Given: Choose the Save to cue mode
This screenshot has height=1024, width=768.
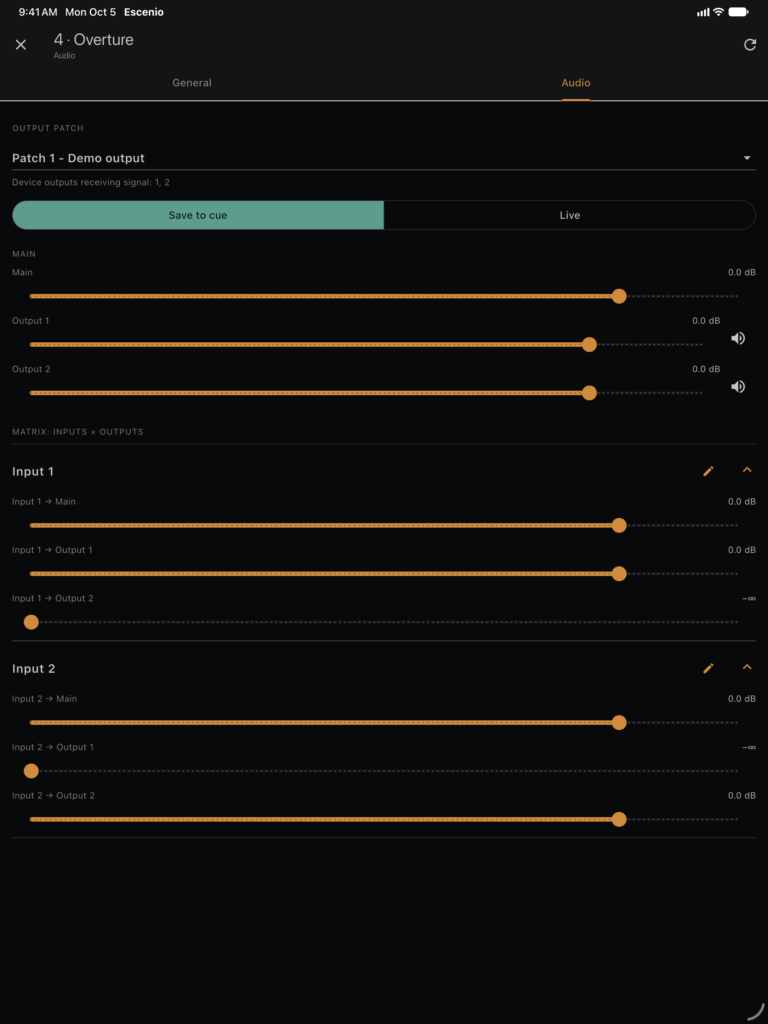Looking at the screenshot, I should pos(198,215).
